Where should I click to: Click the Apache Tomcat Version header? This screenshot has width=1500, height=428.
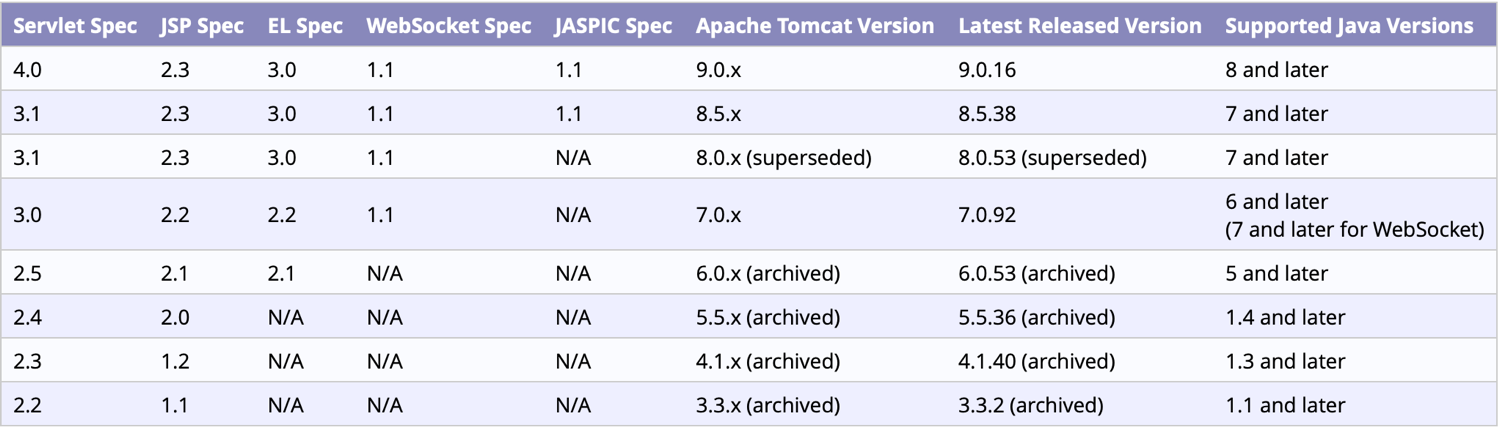click(815, 26)
